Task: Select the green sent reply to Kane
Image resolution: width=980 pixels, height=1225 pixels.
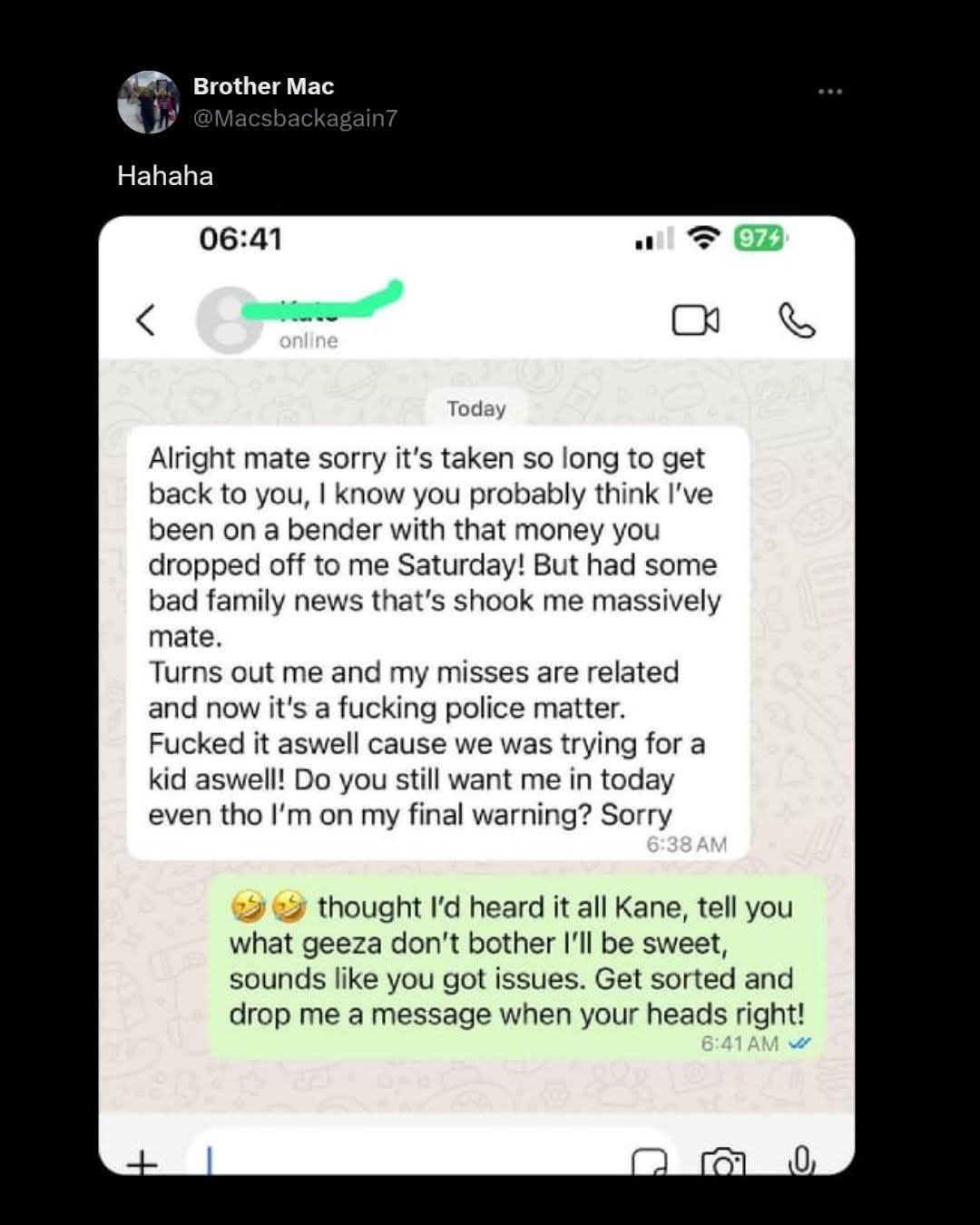Action: (517, 967)
